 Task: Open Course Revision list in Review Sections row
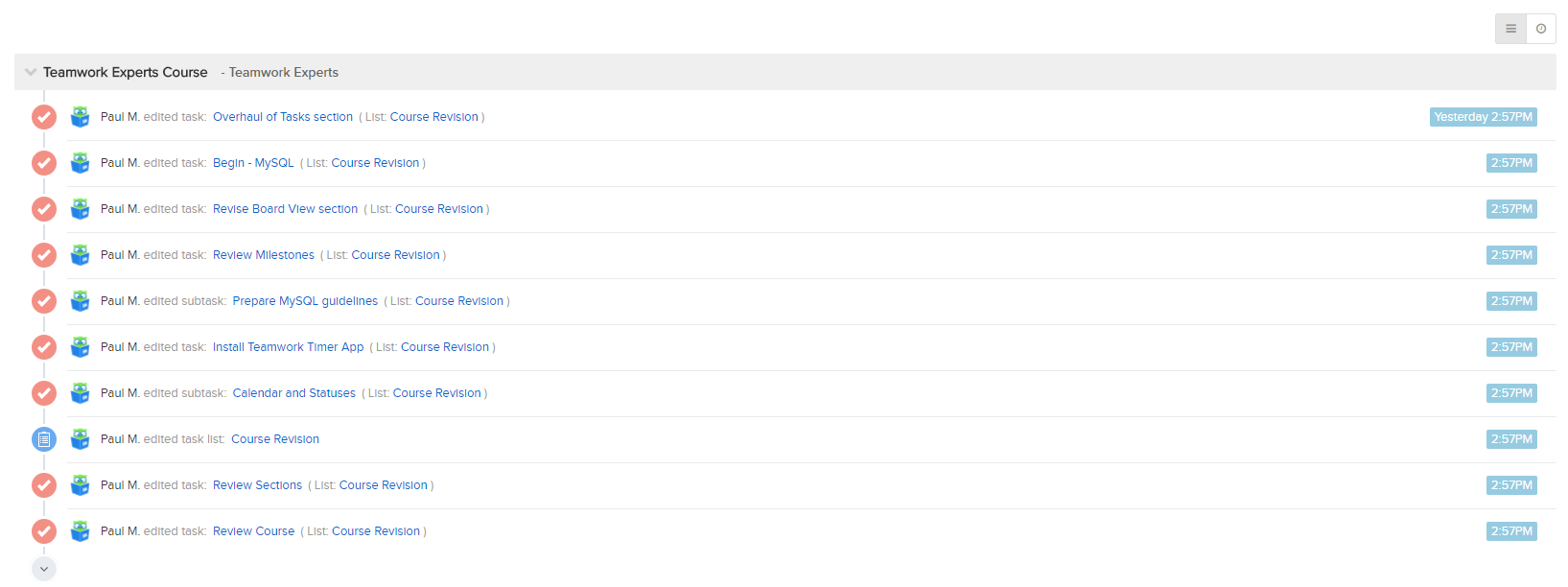pyautogui.click(x=384, y=485)
